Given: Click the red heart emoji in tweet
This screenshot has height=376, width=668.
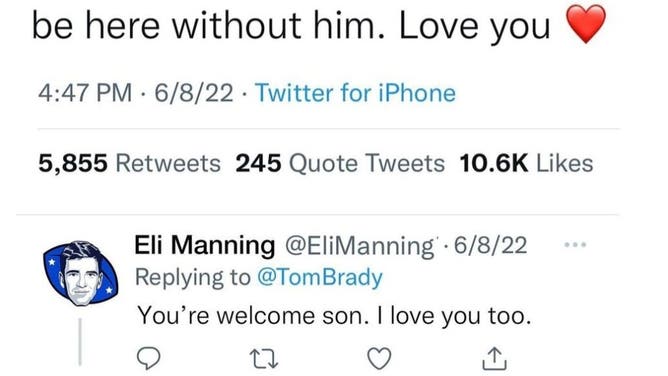Looking at the screenshot, I should click(x=586, y=24).
